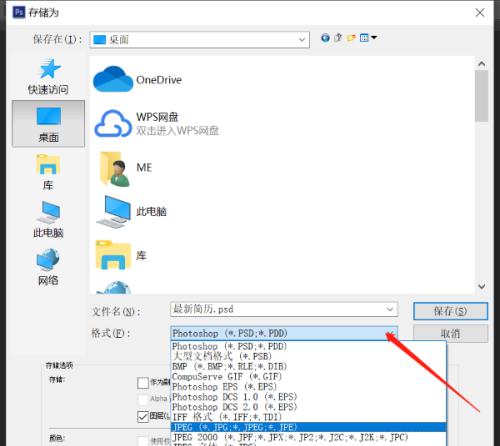Screen dimensions: 500x446
Task: Create a new folder icon
Action: [351, 38]
